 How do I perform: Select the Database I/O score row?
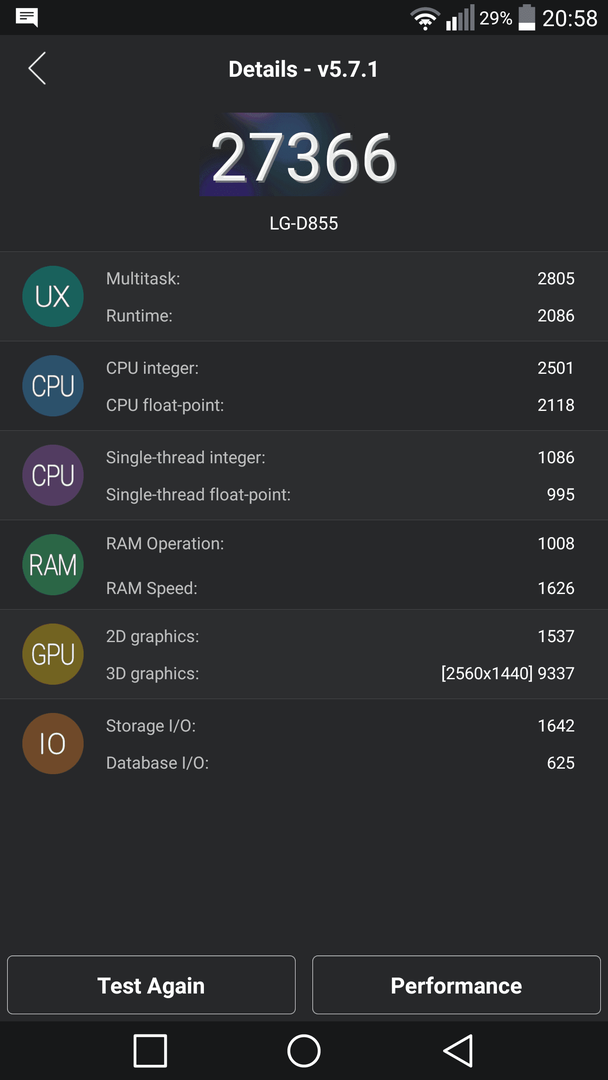pos(340,762)
